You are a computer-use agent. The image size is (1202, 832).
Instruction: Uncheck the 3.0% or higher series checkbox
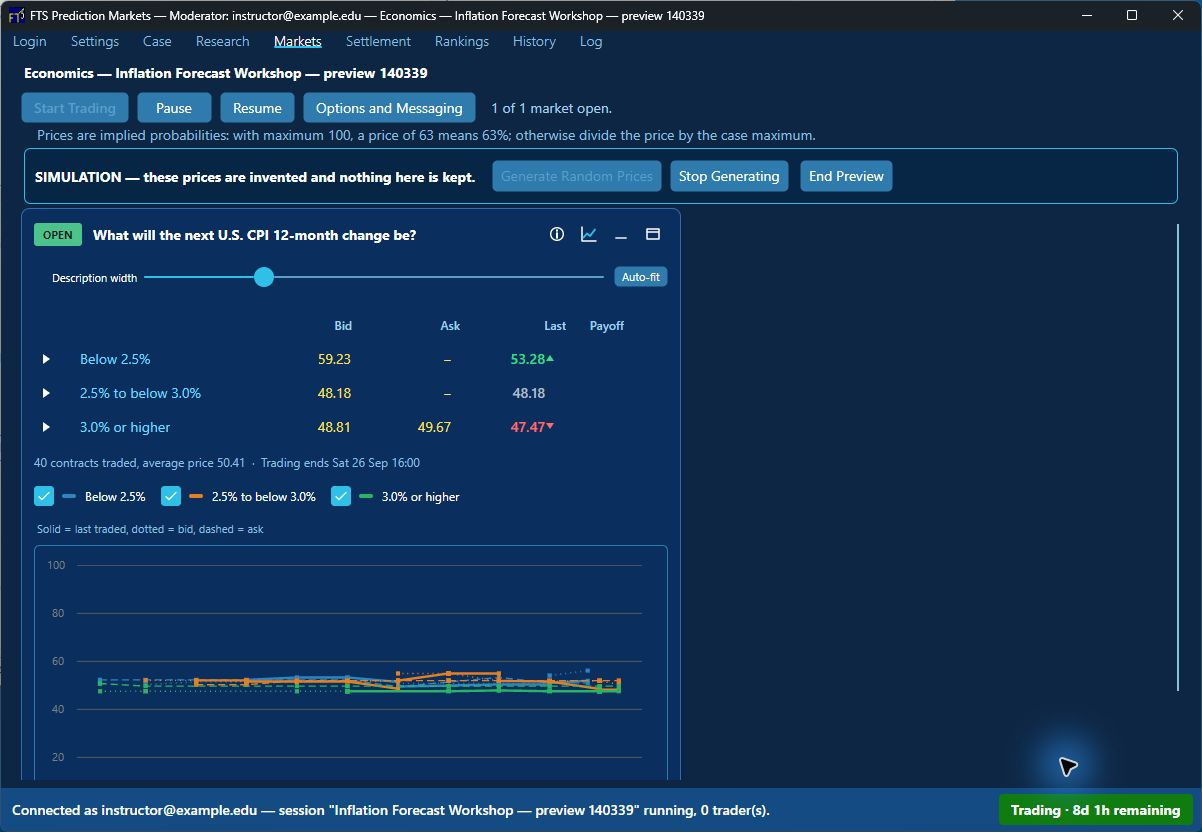[x=341, y=496]
